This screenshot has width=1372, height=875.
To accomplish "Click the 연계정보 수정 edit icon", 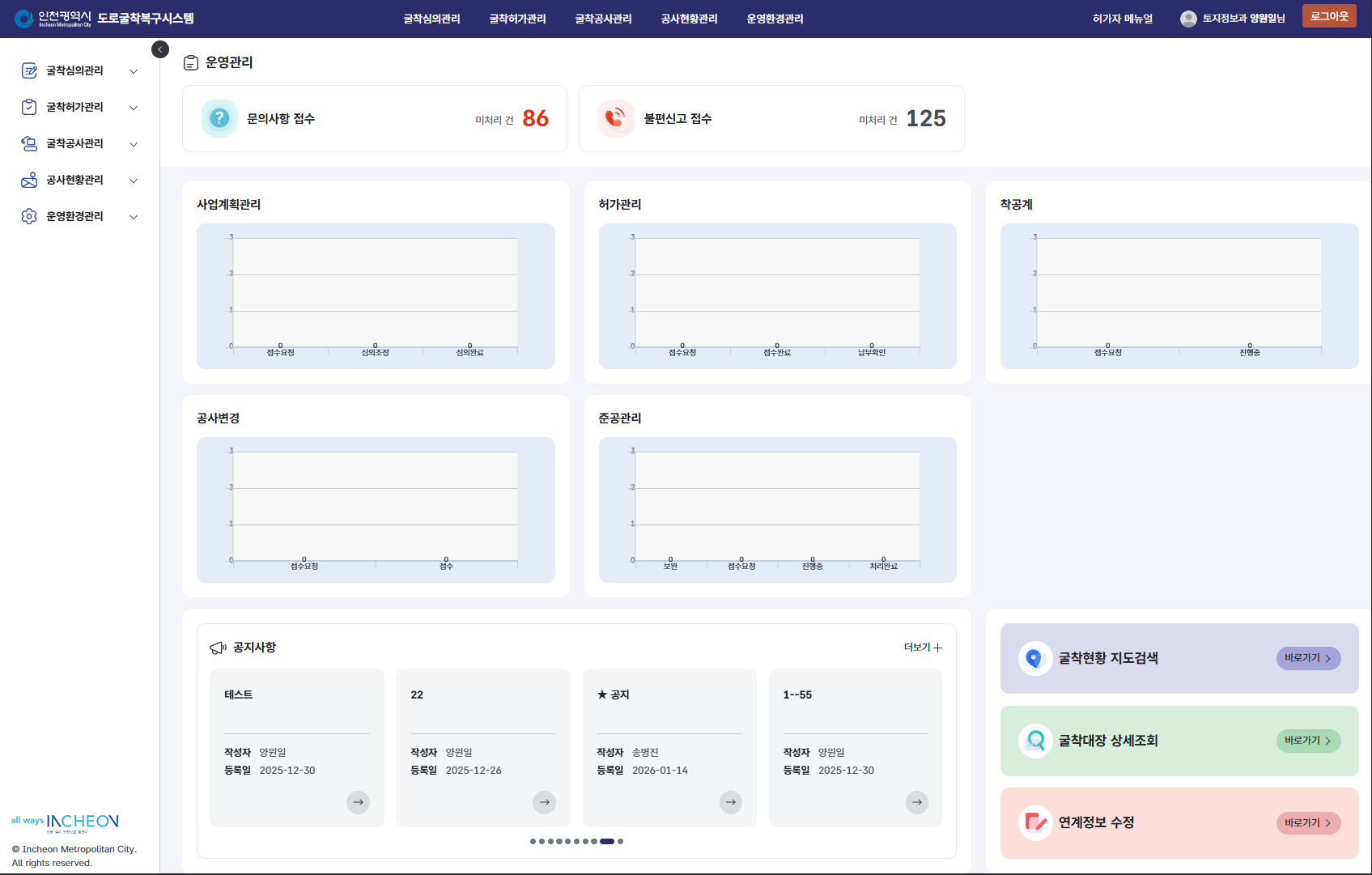I will pos(1034,823).
